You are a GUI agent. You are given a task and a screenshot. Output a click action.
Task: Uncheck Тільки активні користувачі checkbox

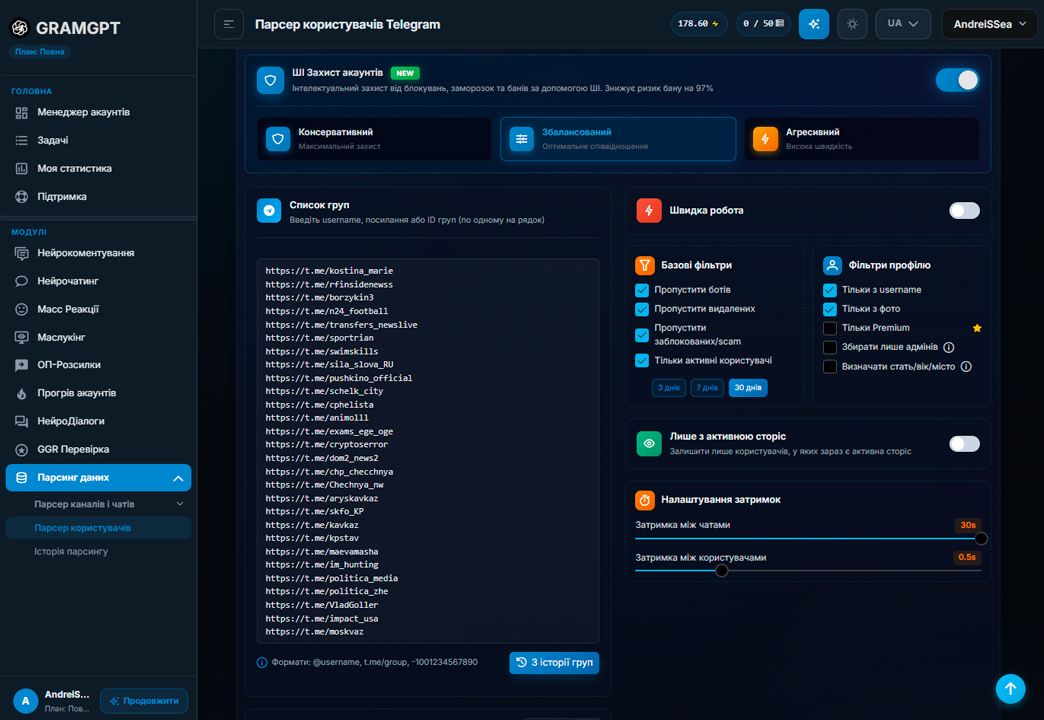(642, 360)
